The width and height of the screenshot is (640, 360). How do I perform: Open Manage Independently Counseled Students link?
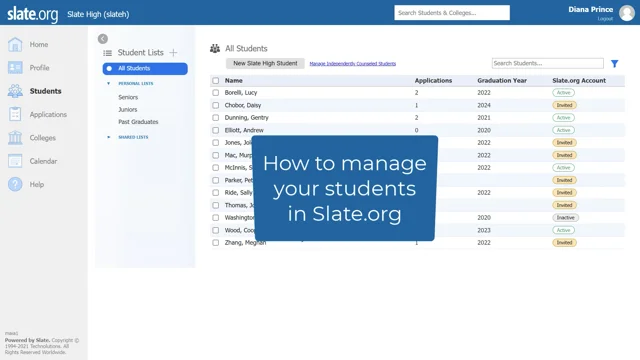click(x=353, y=64)
